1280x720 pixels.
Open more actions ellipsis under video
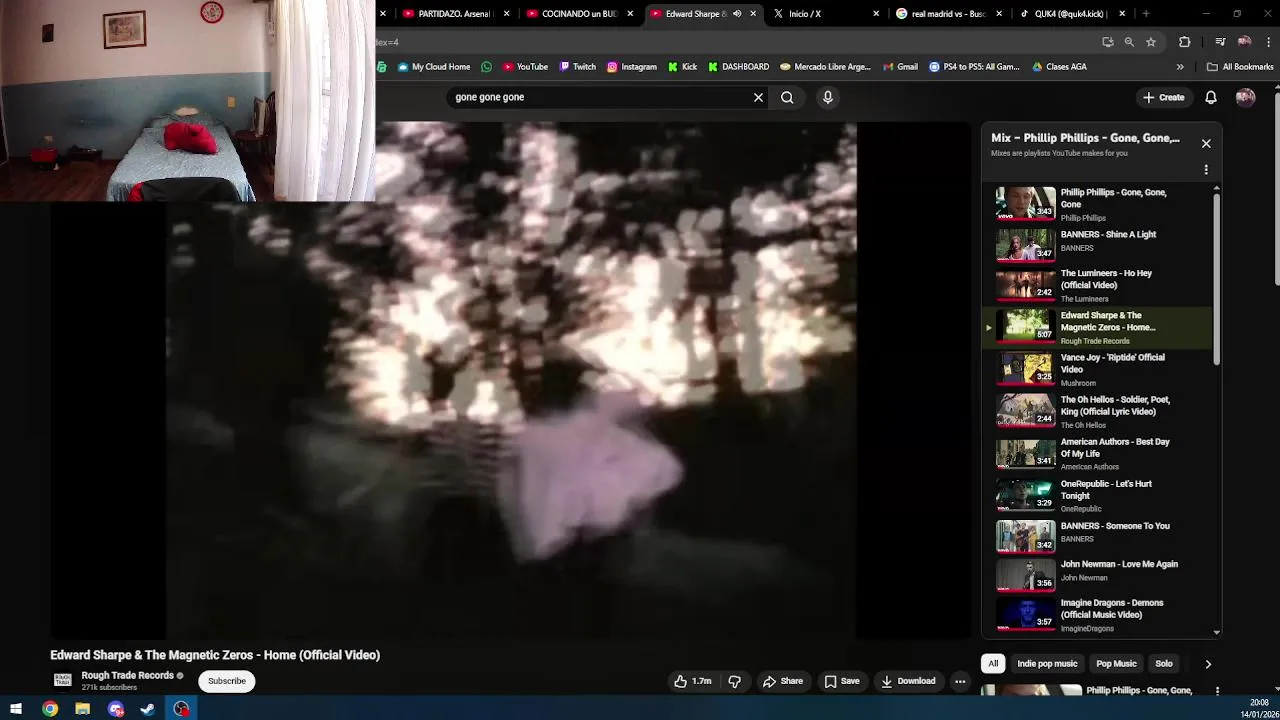(x=960, y=681)
